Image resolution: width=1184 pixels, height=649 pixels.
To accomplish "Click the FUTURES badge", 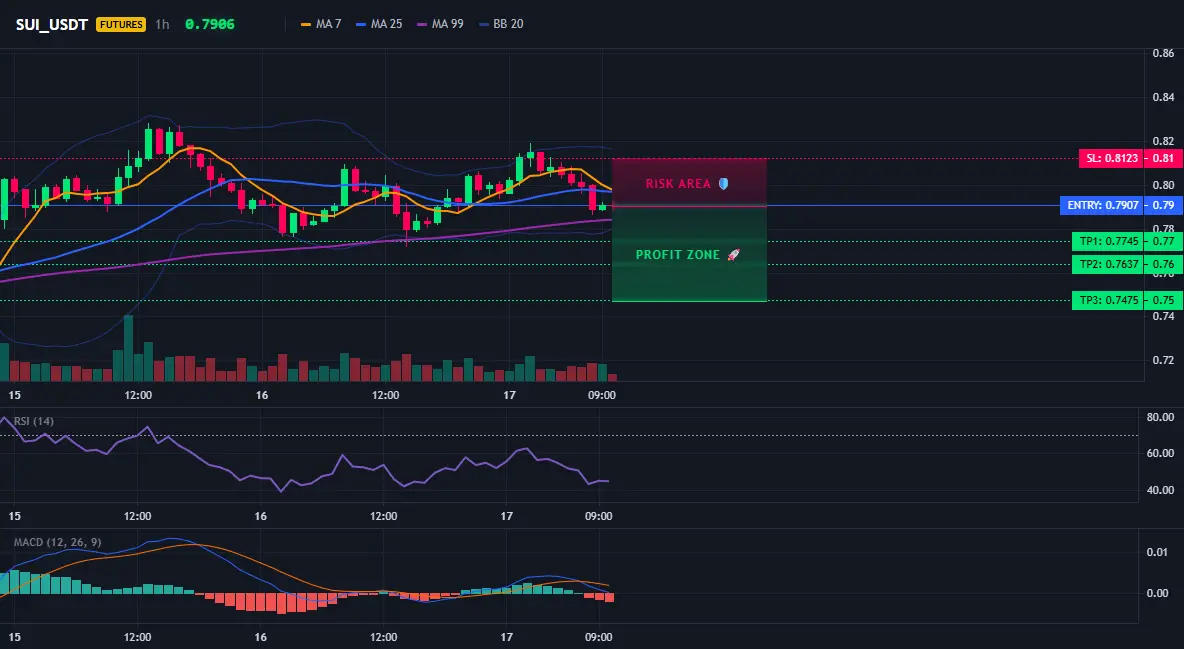I will point(121,24).
